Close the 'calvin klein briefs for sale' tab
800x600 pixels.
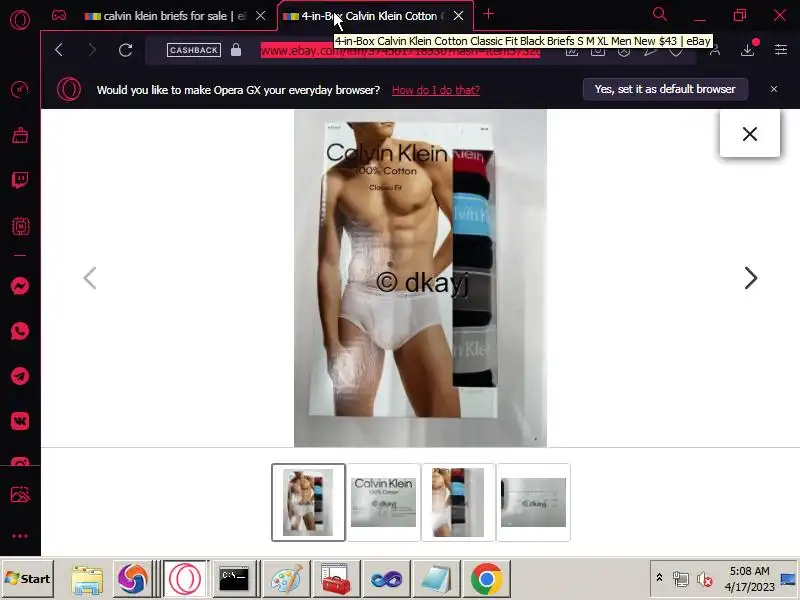[261, 16]
